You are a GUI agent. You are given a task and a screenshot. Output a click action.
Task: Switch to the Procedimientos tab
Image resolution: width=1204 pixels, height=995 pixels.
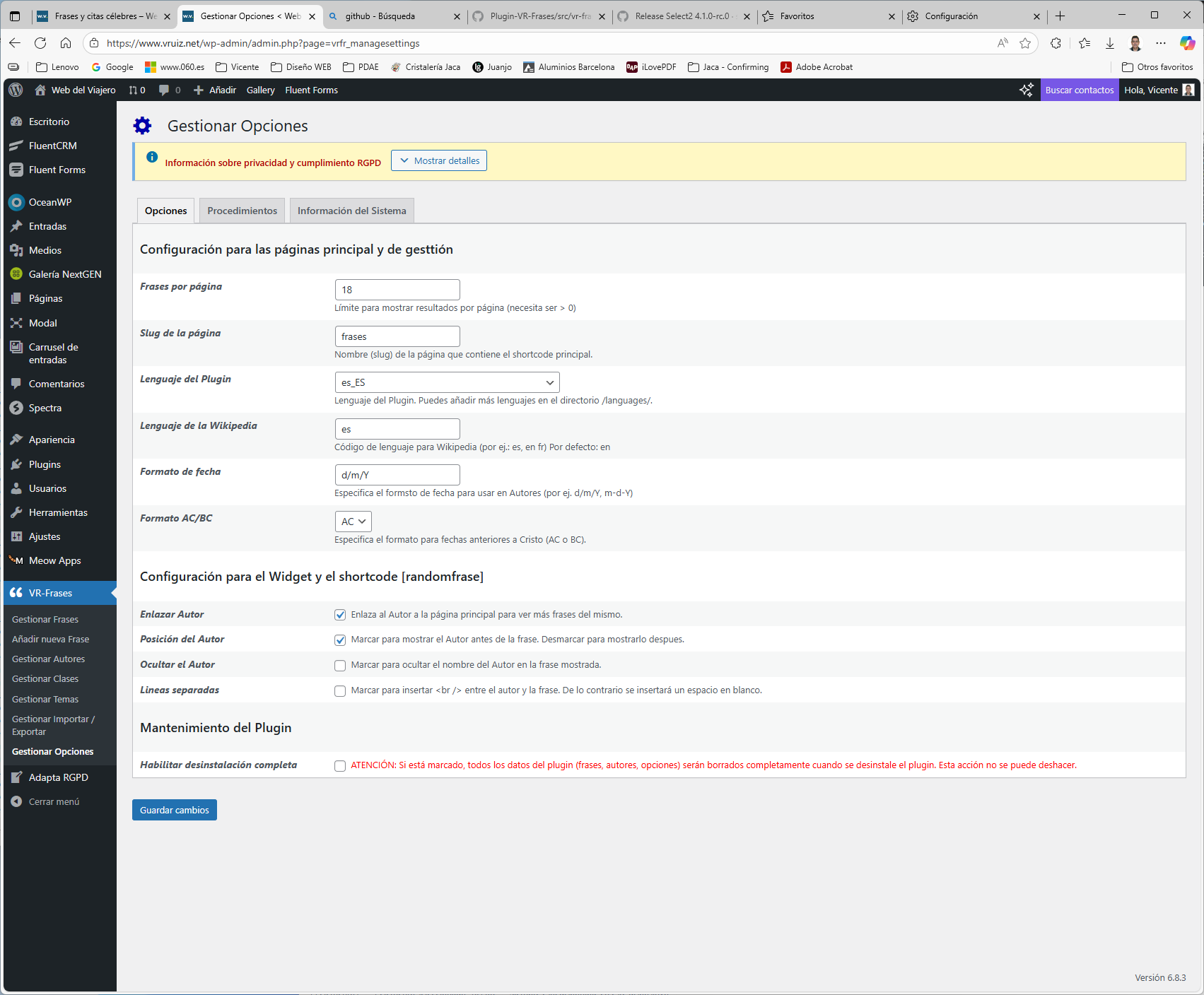(x=241, y=210)
